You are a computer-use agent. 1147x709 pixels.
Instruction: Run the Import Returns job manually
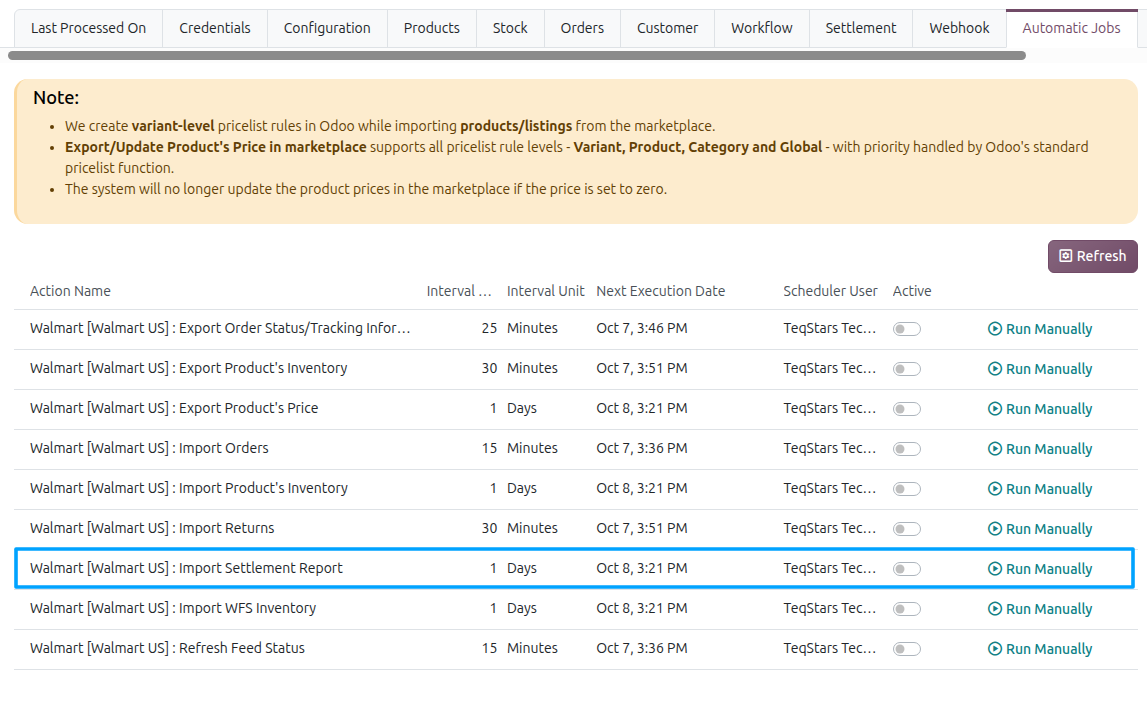1039,529
